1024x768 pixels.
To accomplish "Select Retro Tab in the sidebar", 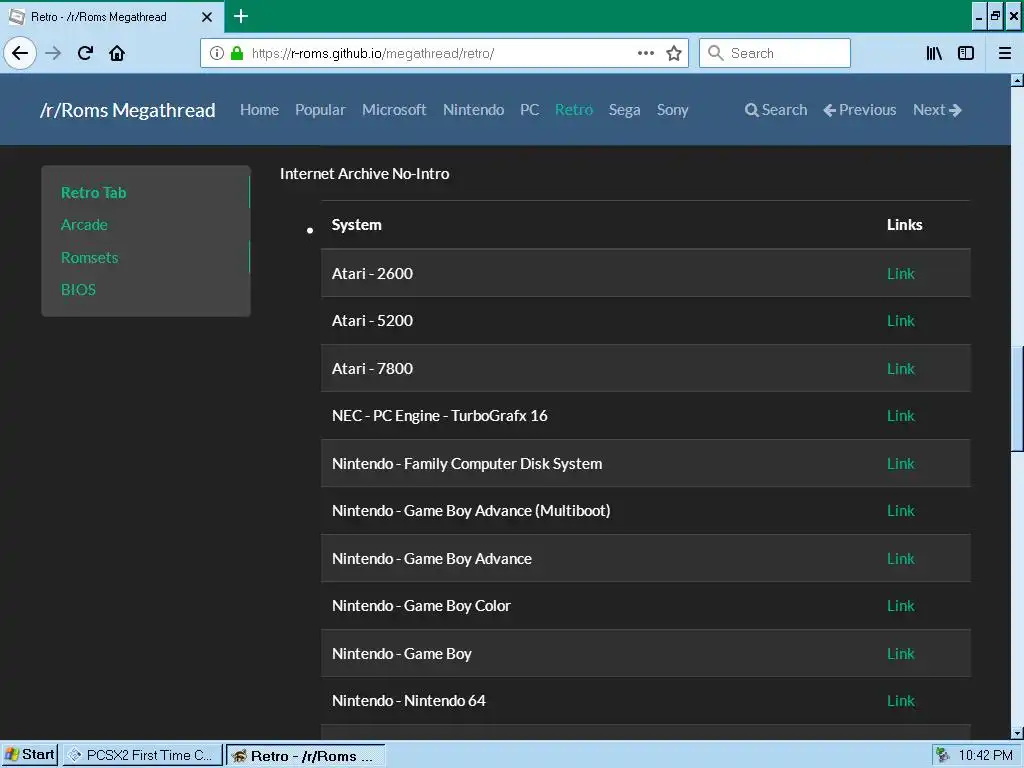I will [93, 193].
